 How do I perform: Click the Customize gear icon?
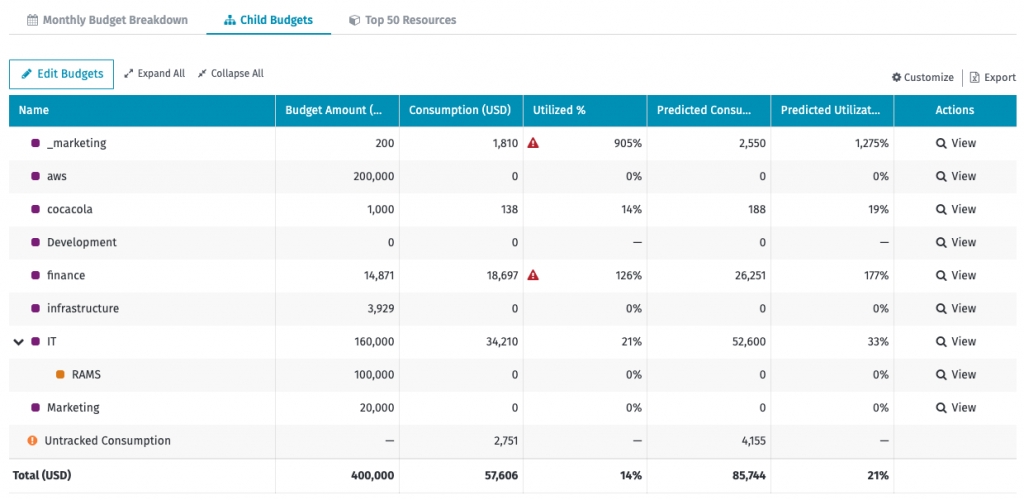click(897, 77)
